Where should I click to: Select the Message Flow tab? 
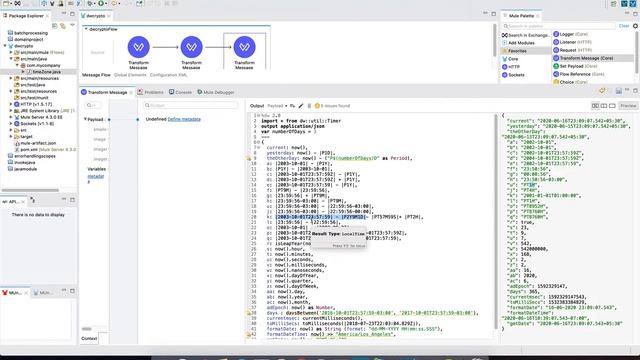pos(96,75)
